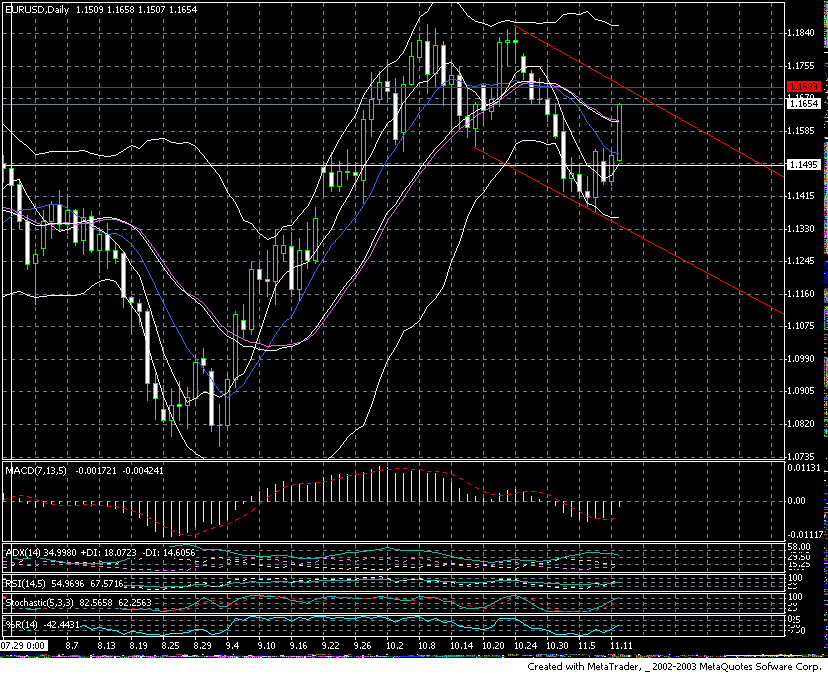This screenshot has height=674, width=828.
Task: Click the 1.0990 price axis value
Action: click(x=801, y=359)
